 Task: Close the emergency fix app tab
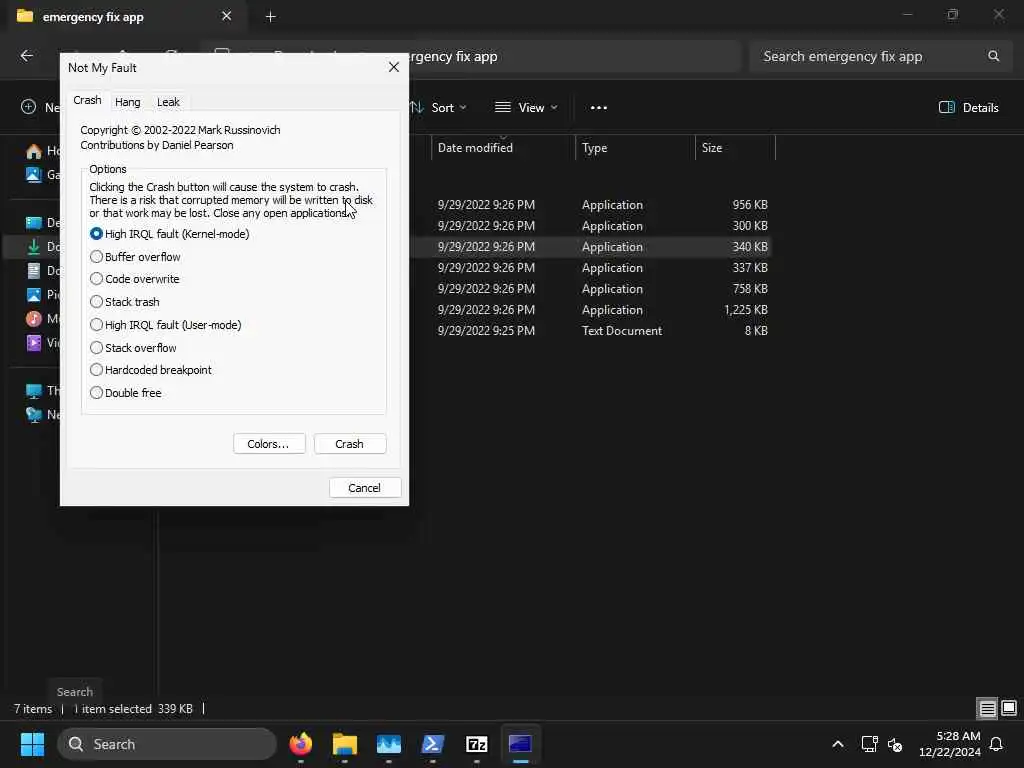(x=226, y=16)
